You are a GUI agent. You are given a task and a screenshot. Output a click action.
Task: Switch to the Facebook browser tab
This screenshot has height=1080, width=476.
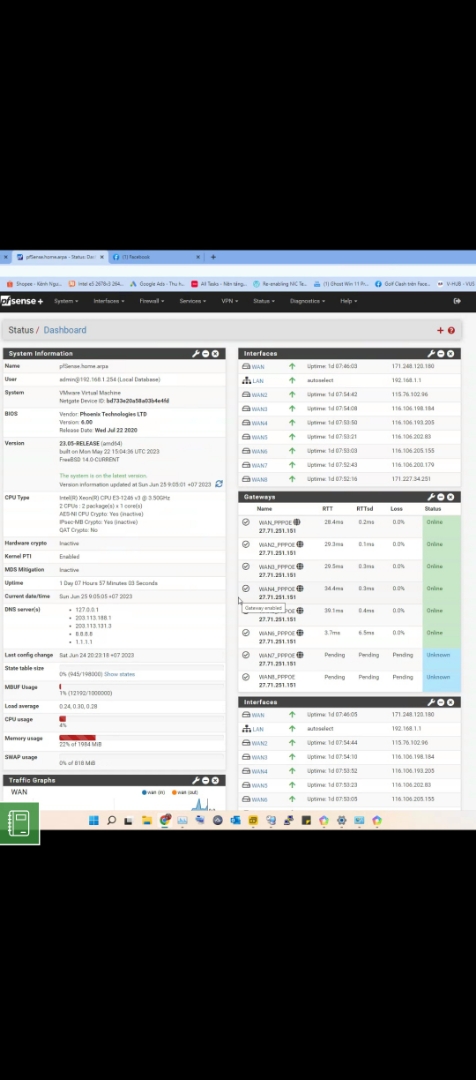156,257
